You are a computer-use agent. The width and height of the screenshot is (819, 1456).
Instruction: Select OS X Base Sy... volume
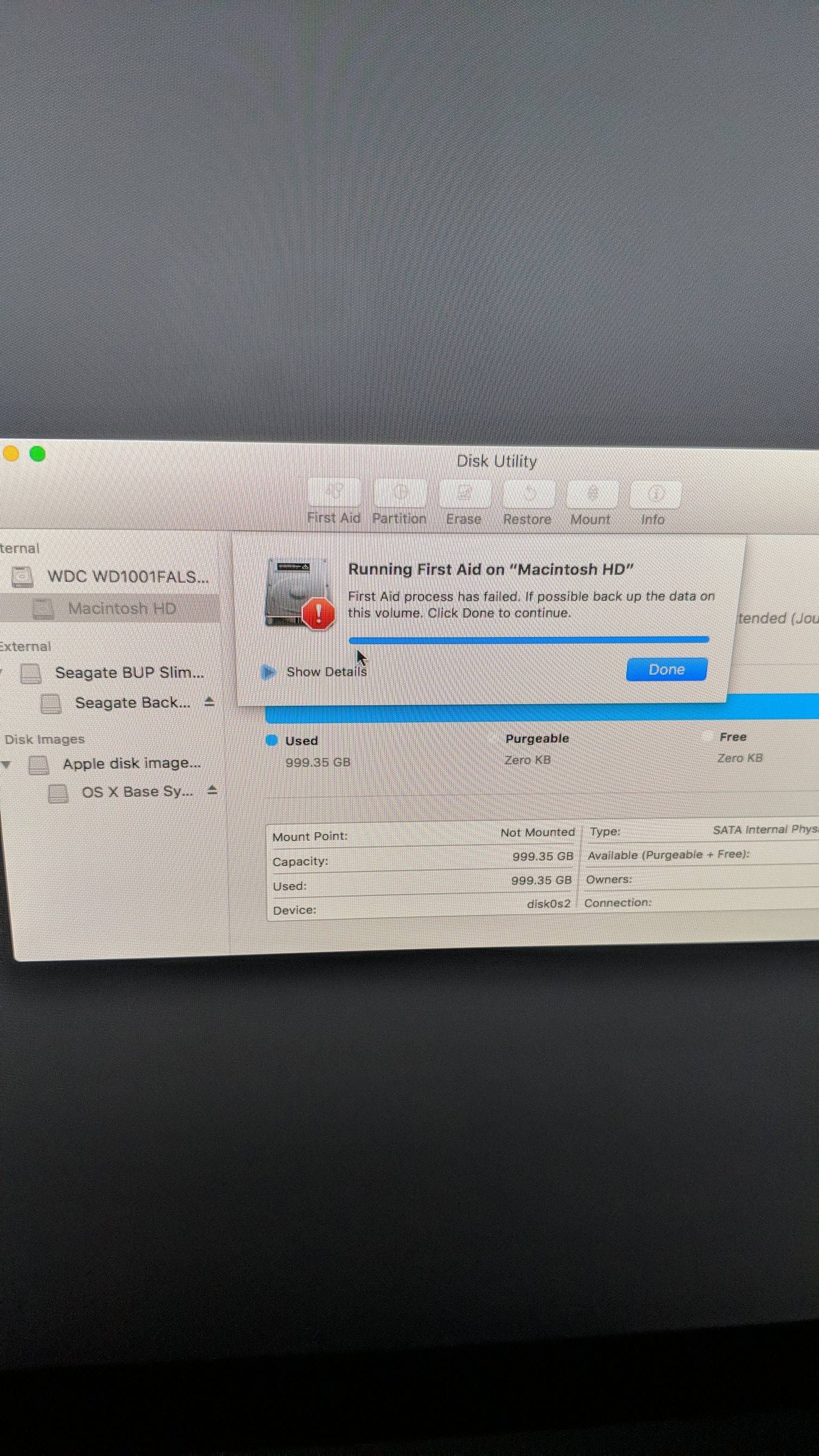point(138,791)
